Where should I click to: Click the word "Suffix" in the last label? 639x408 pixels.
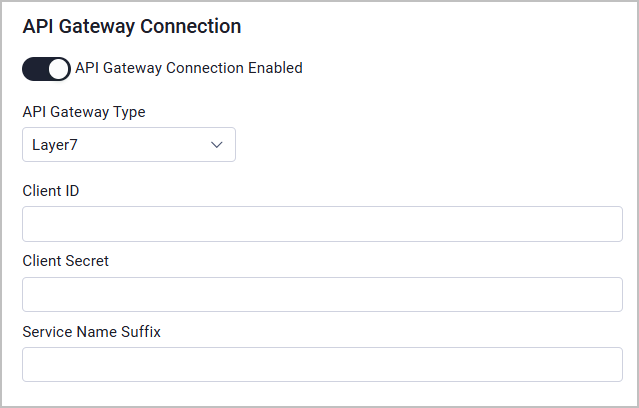click(x=141, y=332)
